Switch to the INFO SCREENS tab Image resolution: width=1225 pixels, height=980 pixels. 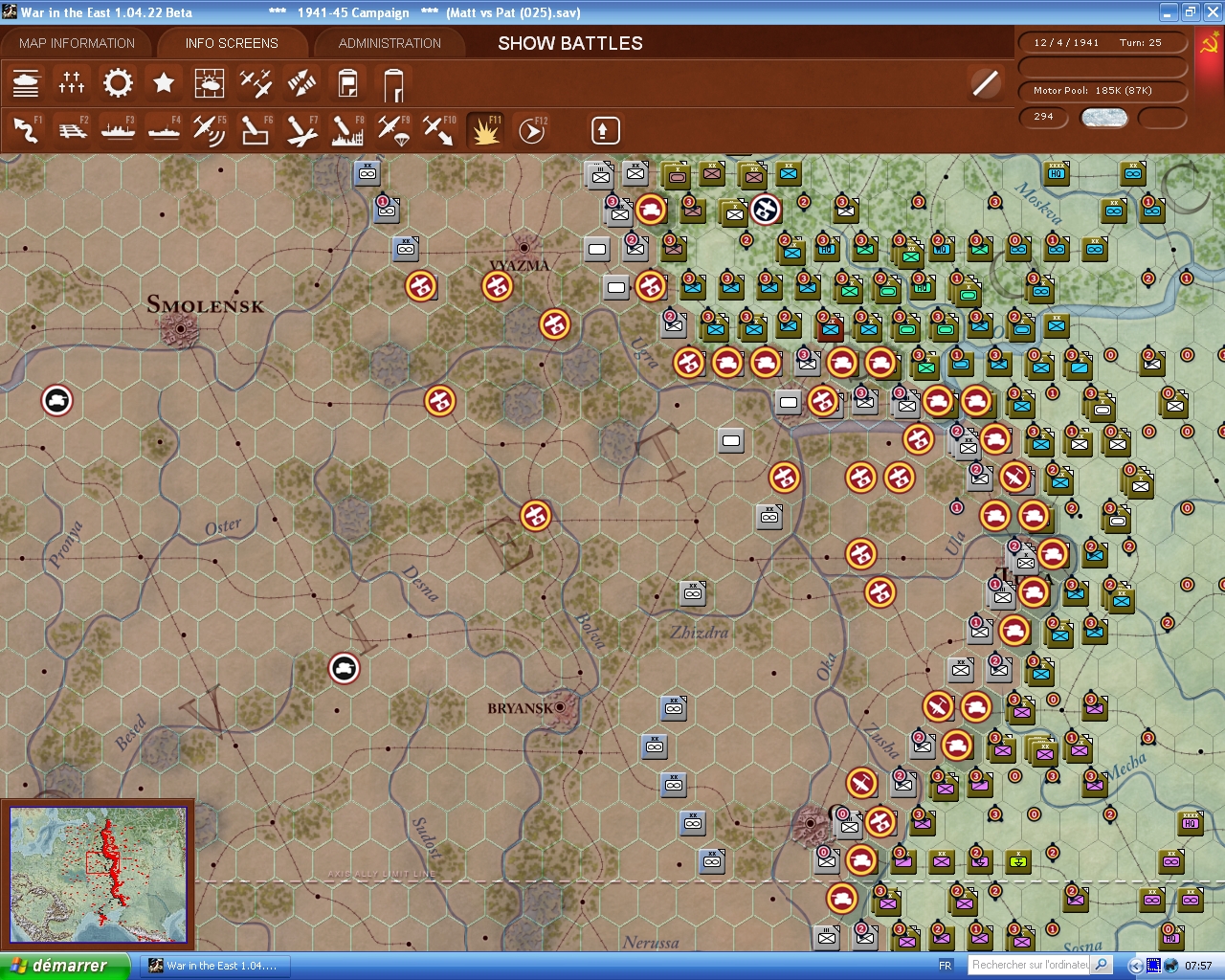pos(232,43)
